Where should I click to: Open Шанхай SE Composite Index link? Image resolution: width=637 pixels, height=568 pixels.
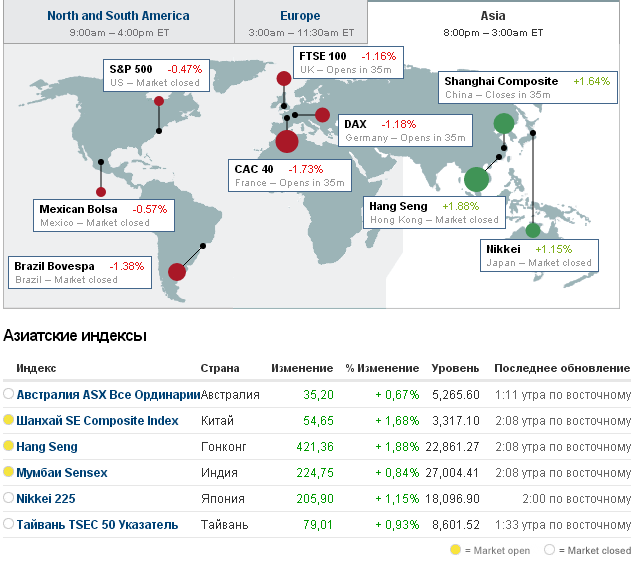[97, 421]
